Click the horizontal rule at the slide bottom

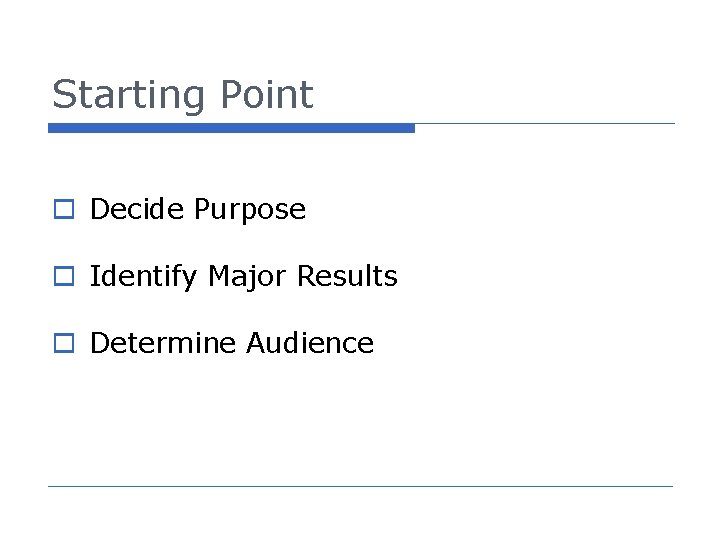click(x=360, y=486)
